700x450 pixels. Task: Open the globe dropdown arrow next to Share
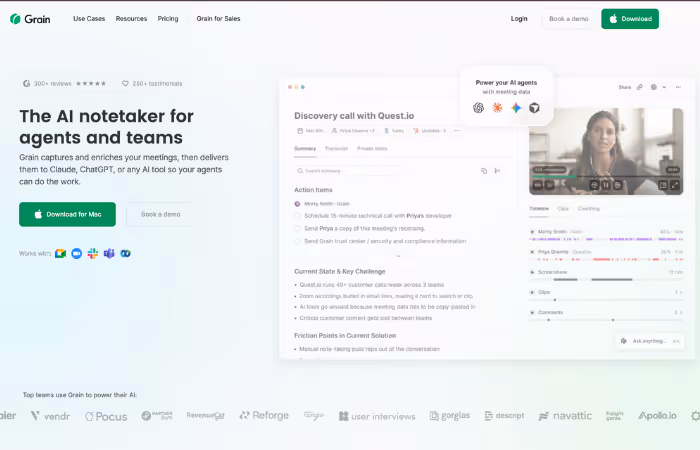[x=664, y=87]
